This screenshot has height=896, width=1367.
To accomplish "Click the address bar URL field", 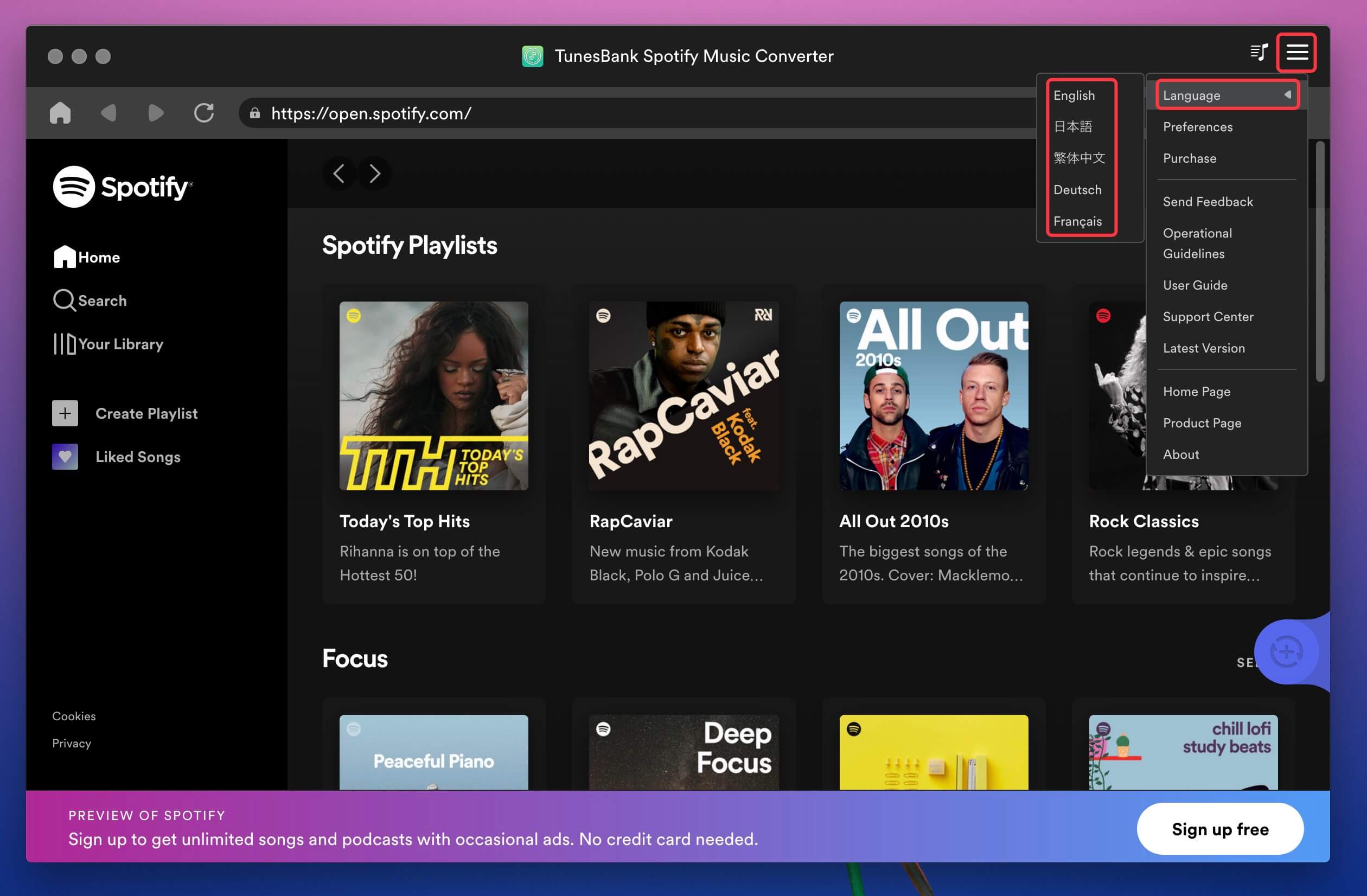I will coord(637,113).
